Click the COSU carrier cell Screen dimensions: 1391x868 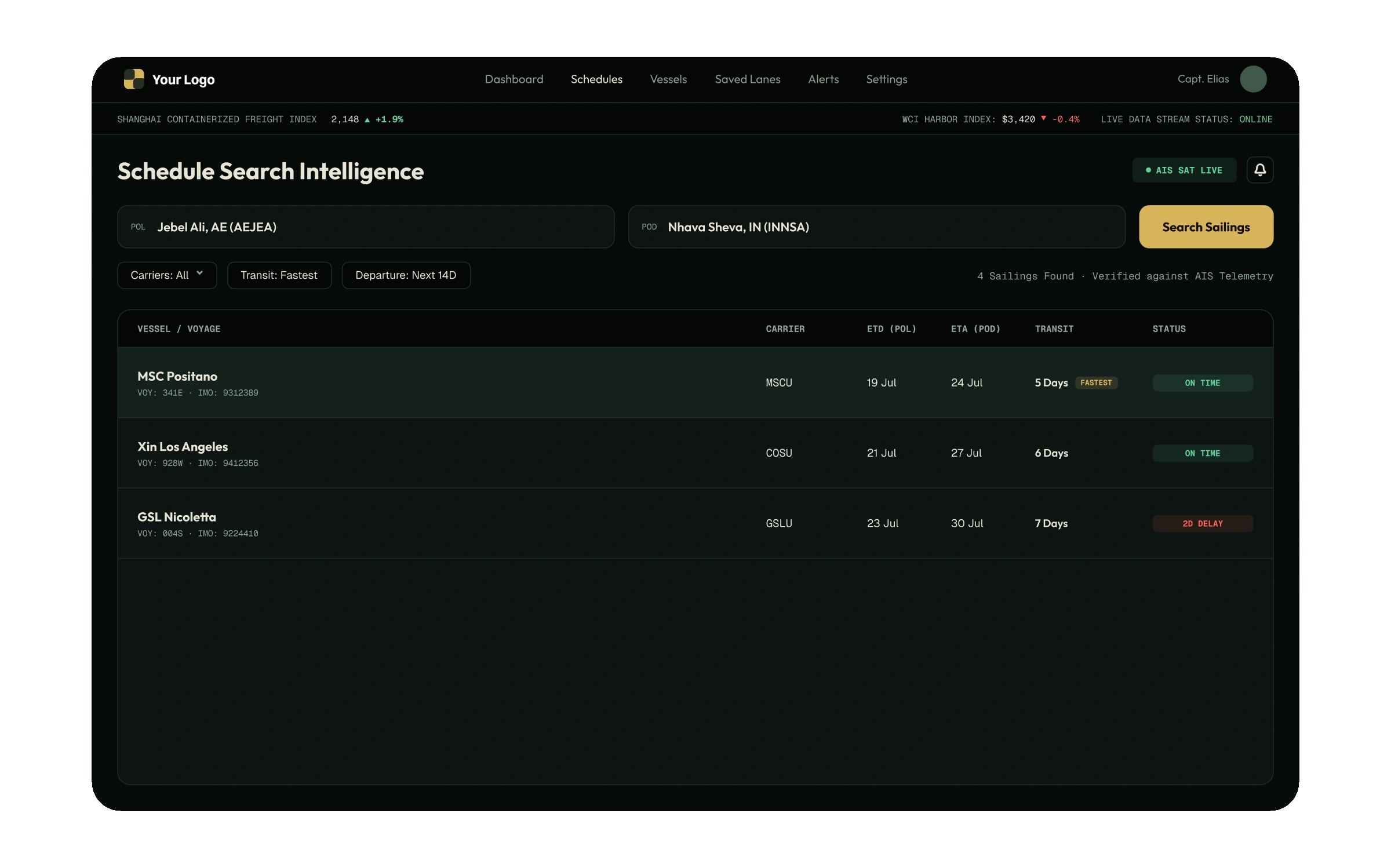pos(779,454)
